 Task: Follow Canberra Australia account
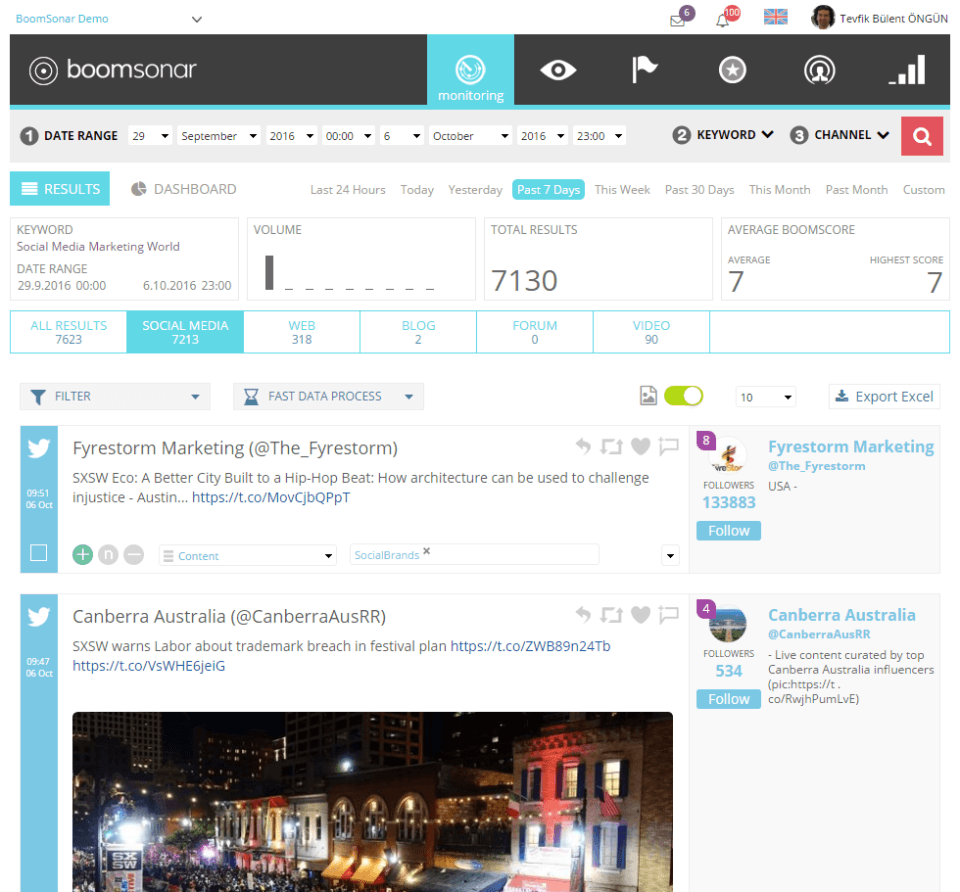(x=729, y=699)
